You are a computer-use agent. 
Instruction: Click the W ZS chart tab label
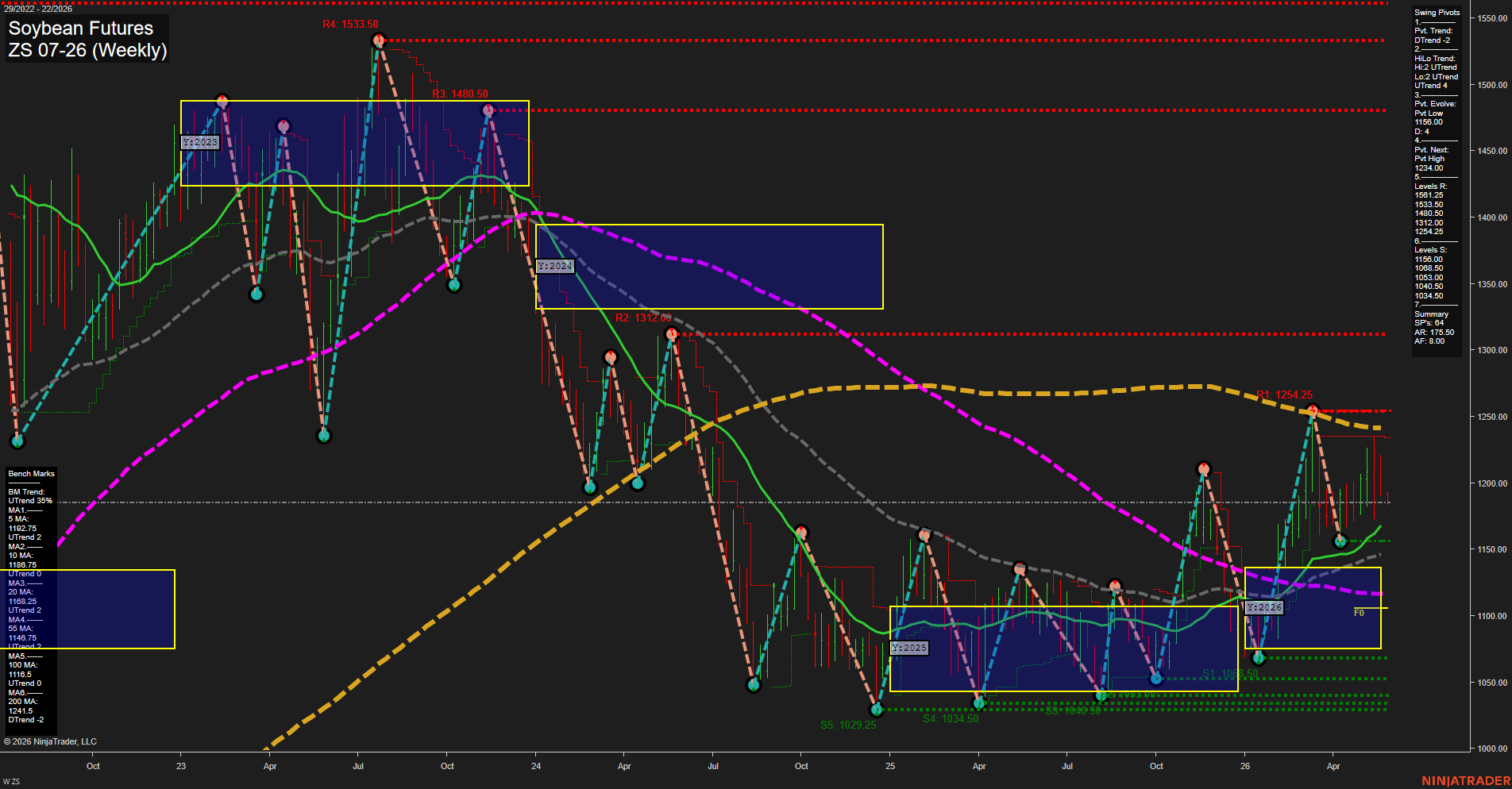click(x=11, y=783)
